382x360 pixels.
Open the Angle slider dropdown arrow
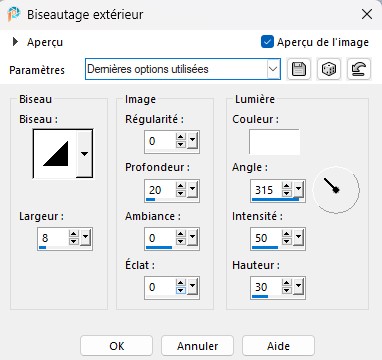coord(298,189)
